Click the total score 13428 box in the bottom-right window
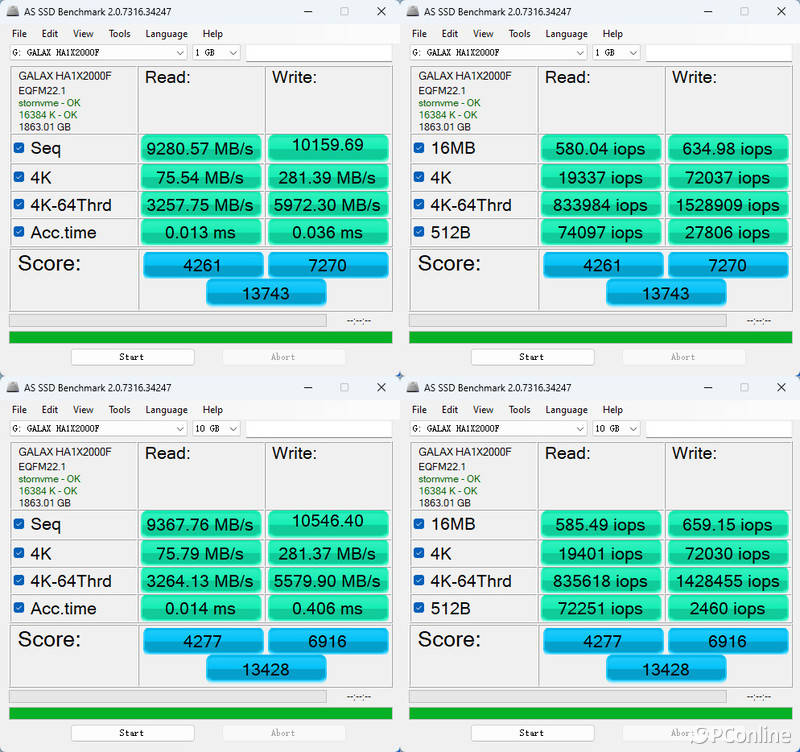This screenshot has width=800, height=752. (665, 669)
